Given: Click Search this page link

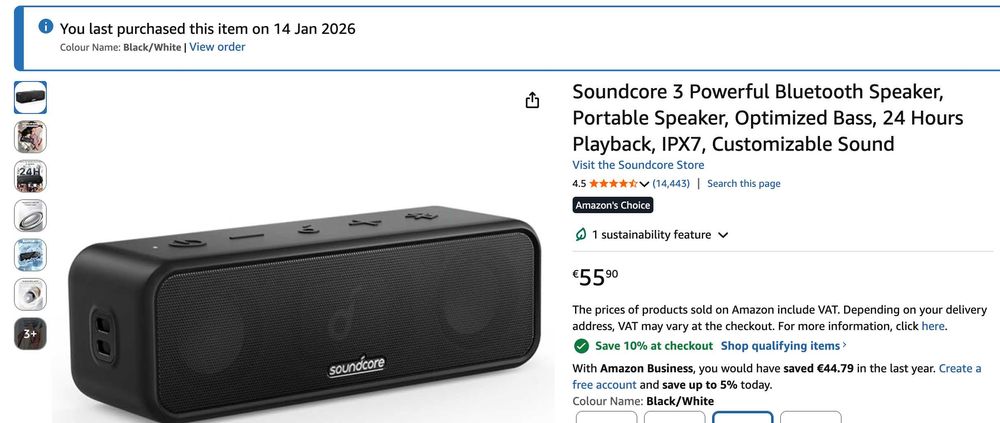Looking at the screenshot, I should (x=744, y=184).
